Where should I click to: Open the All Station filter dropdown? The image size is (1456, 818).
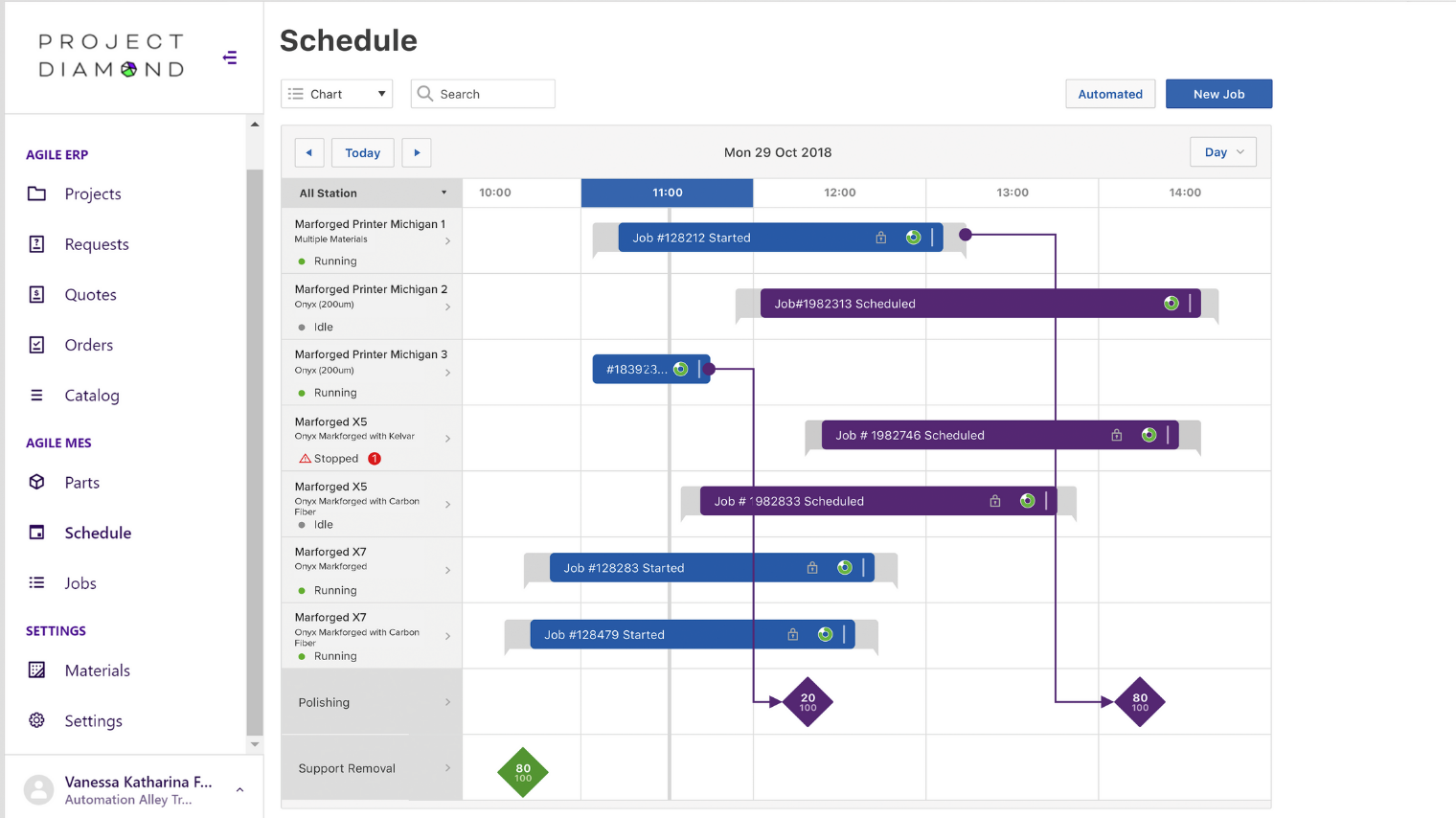pos(372,193)
